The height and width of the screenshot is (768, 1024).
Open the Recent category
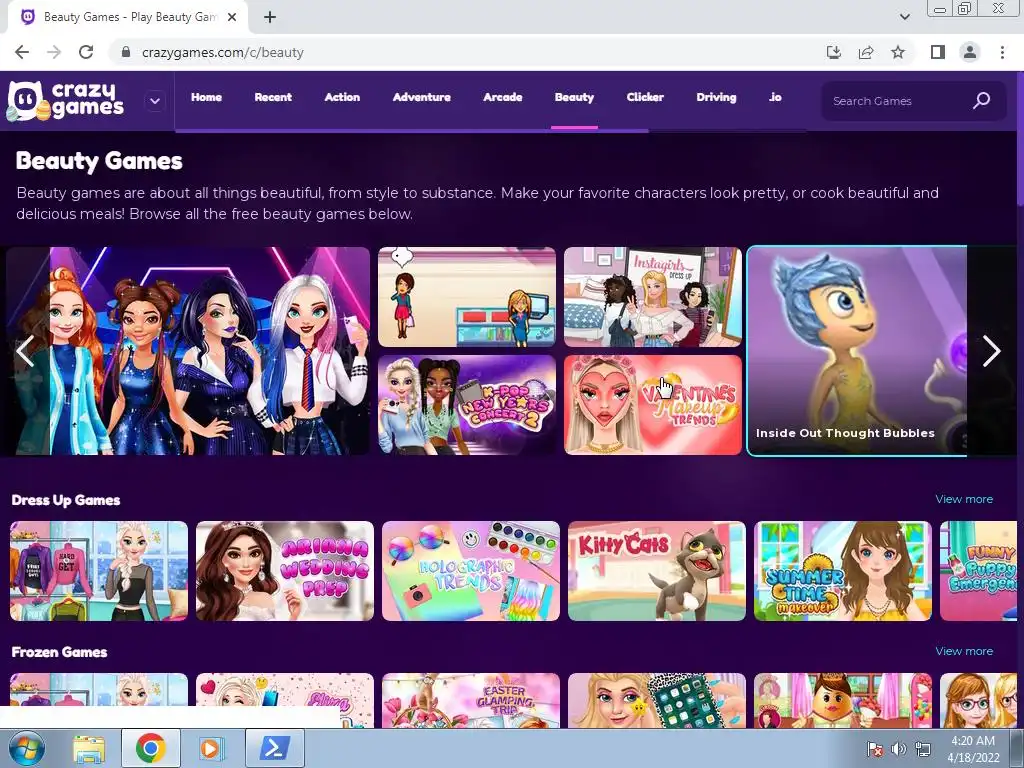tap(273, 97)
